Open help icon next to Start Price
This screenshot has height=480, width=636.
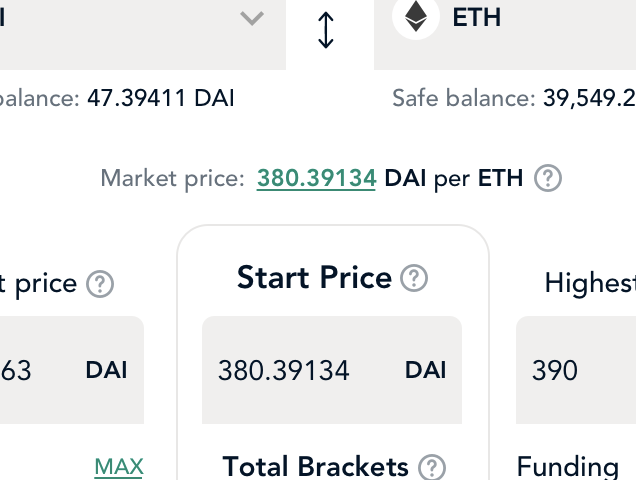click(x=414, y=278)
